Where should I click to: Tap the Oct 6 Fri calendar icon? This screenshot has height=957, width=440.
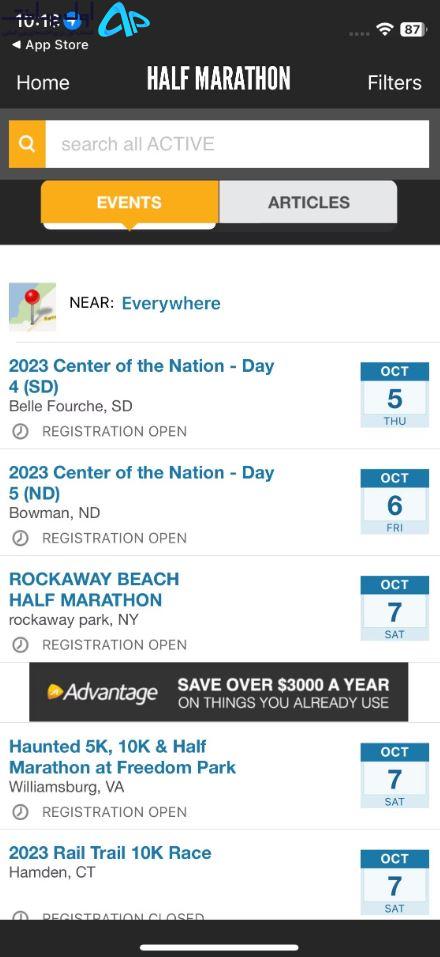click(394, 502)
